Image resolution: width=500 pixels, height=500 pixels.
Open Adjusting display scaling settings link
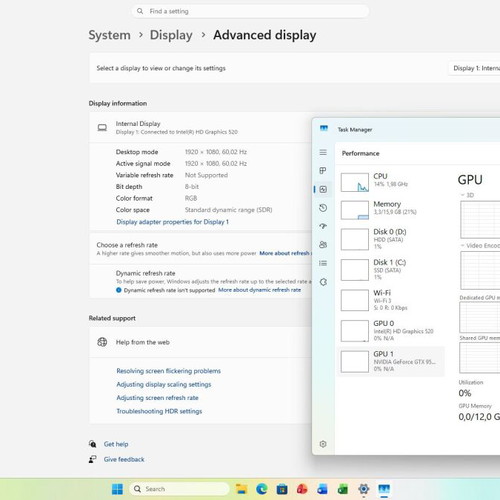click(164, 384)
